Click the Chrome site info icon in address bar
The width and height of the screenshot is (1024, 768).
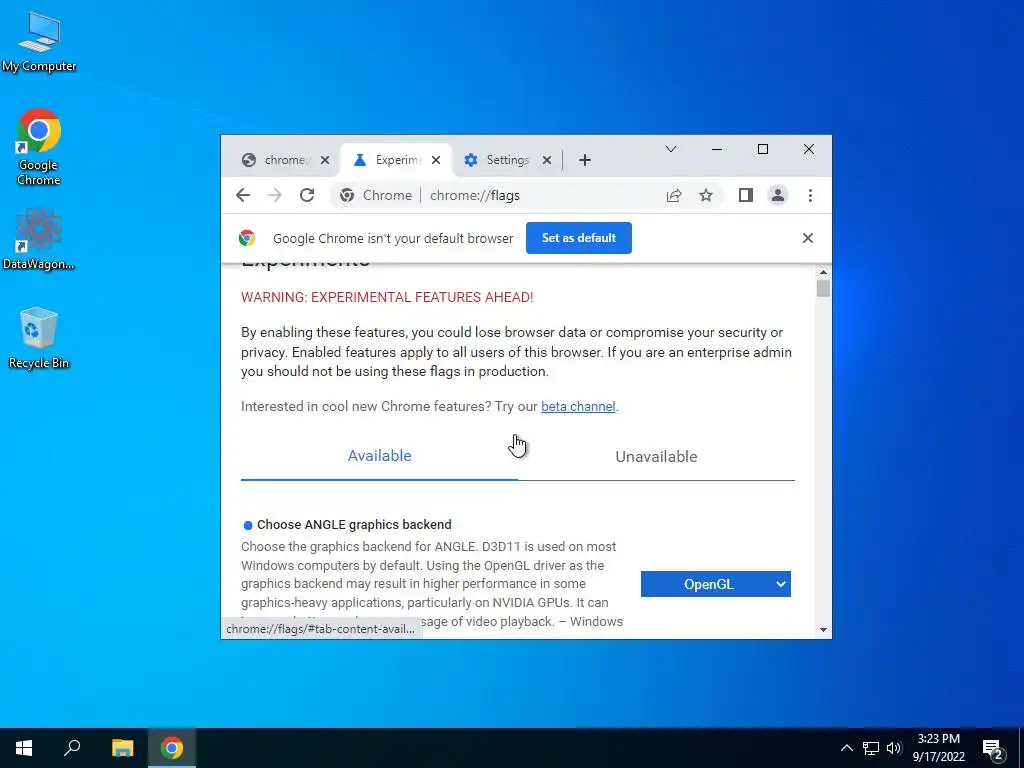coord(347,195)
